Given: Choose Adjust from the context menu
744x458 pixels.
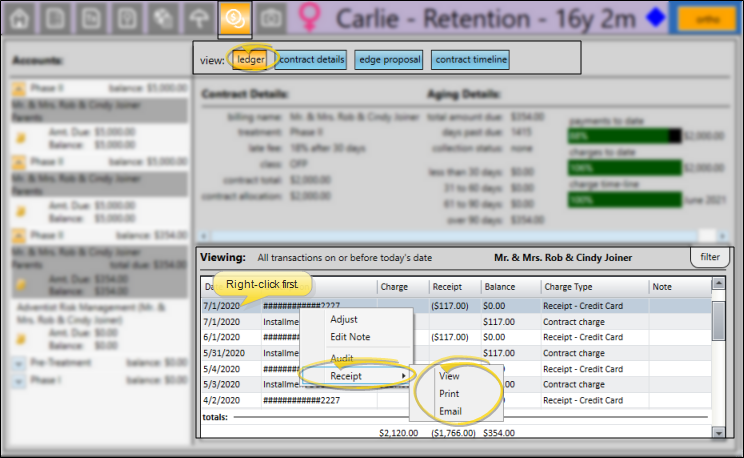Looking at the screenshot, I should coord(344,320).
